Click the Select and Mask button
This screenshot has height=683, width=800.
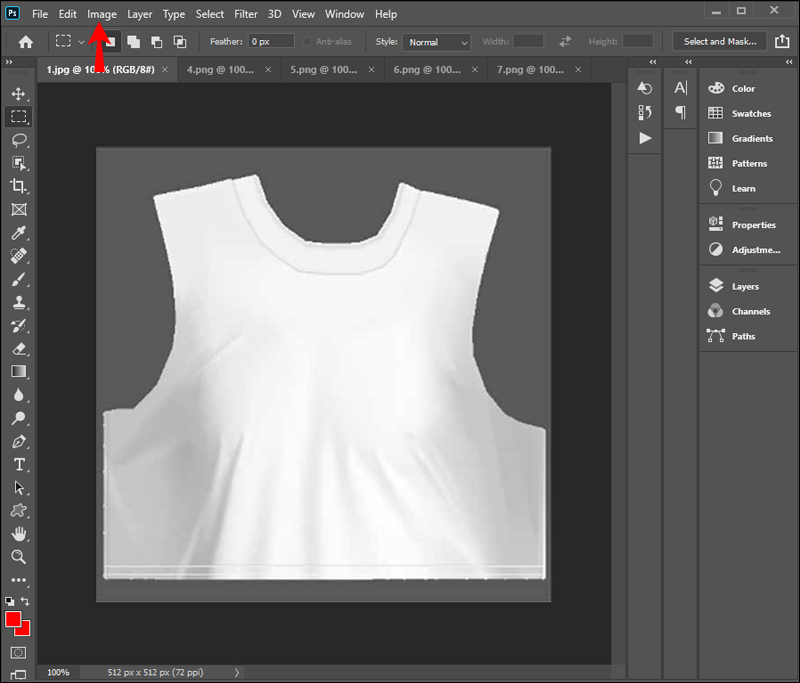719,41
